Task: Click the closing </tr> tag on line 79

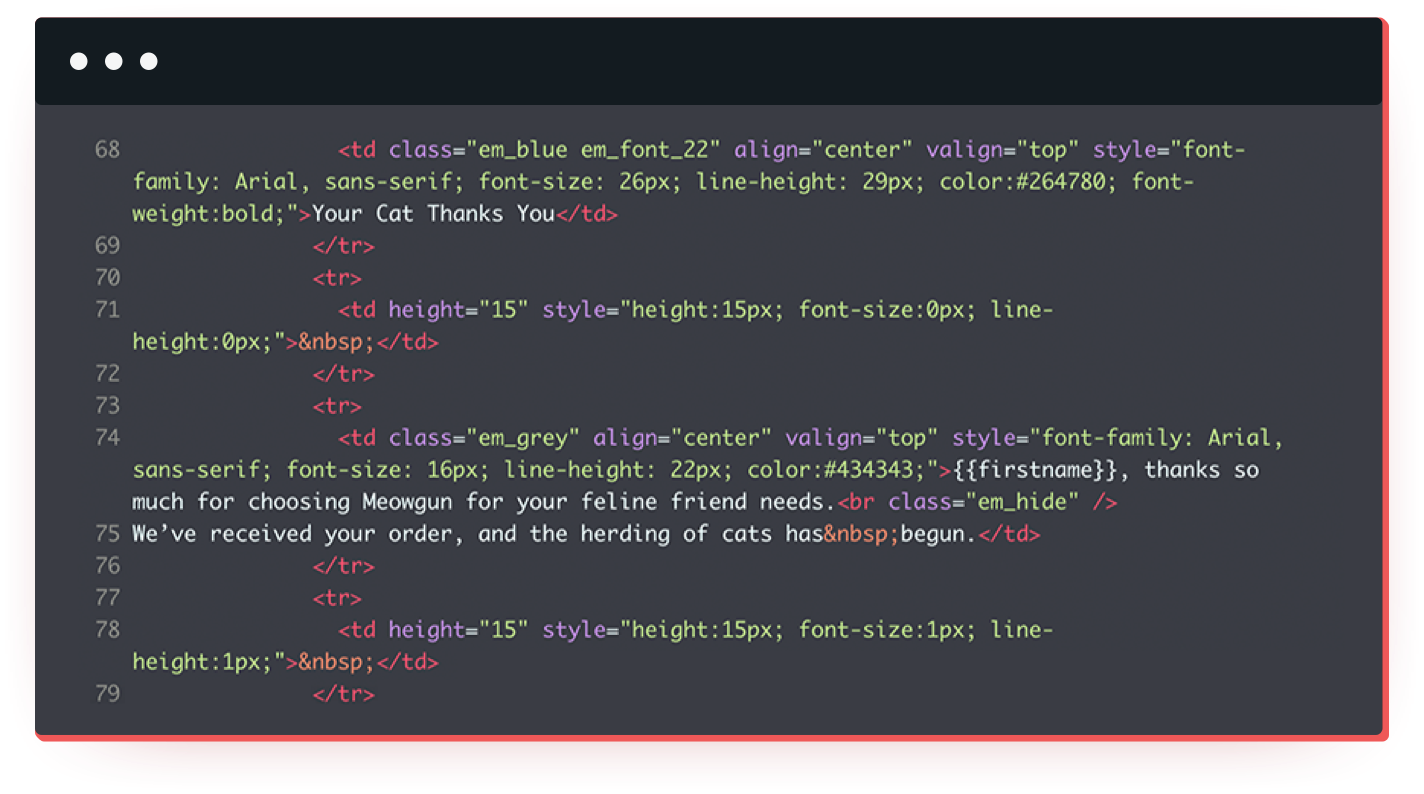Action: 344,694
